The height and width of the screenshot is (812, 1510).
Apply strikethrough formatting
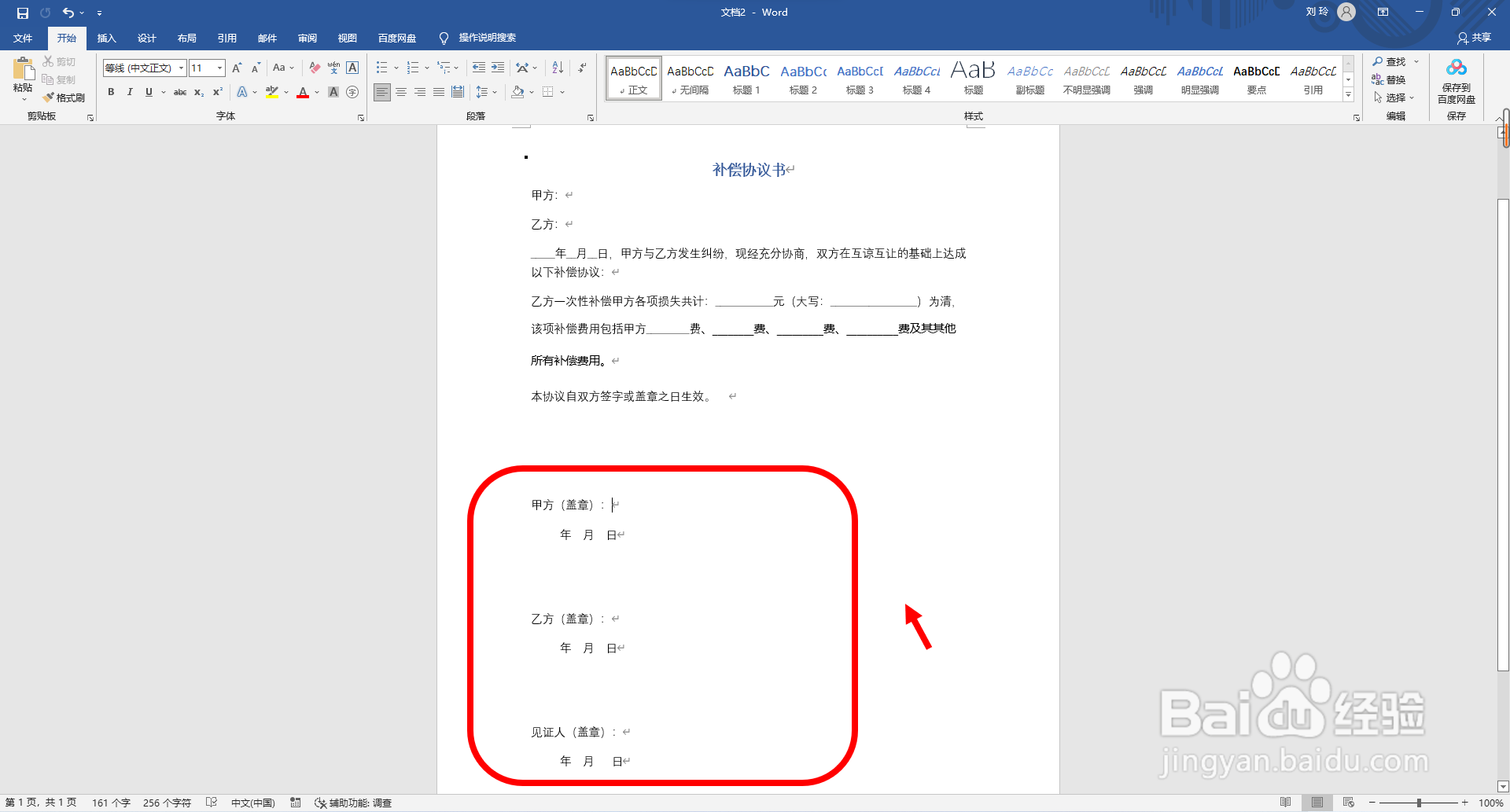click(x=180, y=92)
